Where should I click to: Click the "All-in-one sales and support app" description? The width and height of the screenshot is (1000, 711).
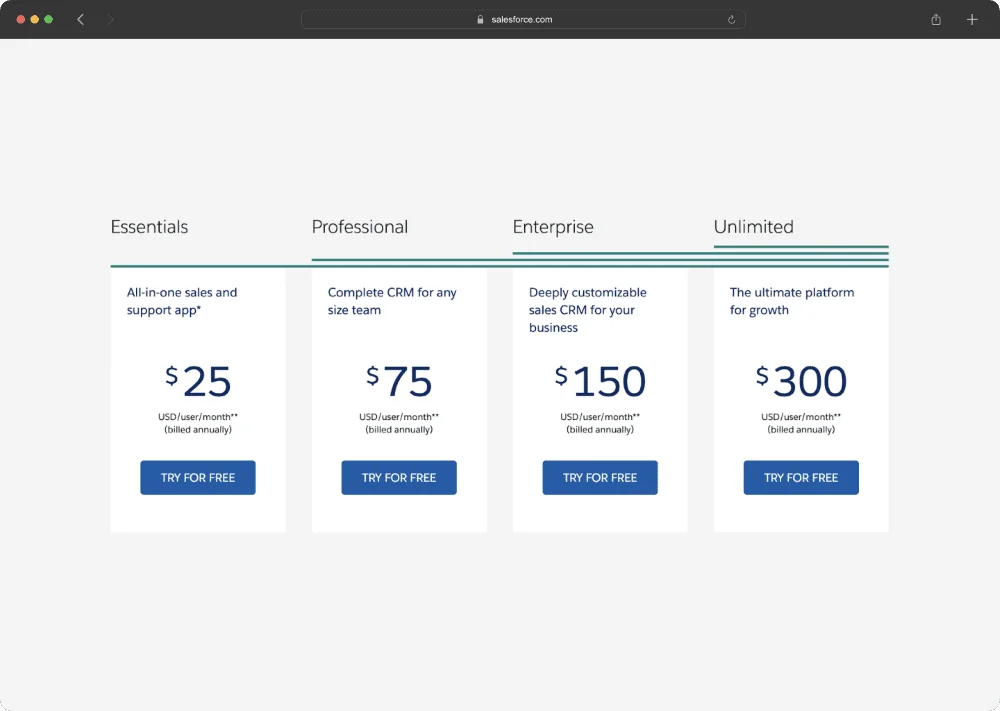click(182, 301)
